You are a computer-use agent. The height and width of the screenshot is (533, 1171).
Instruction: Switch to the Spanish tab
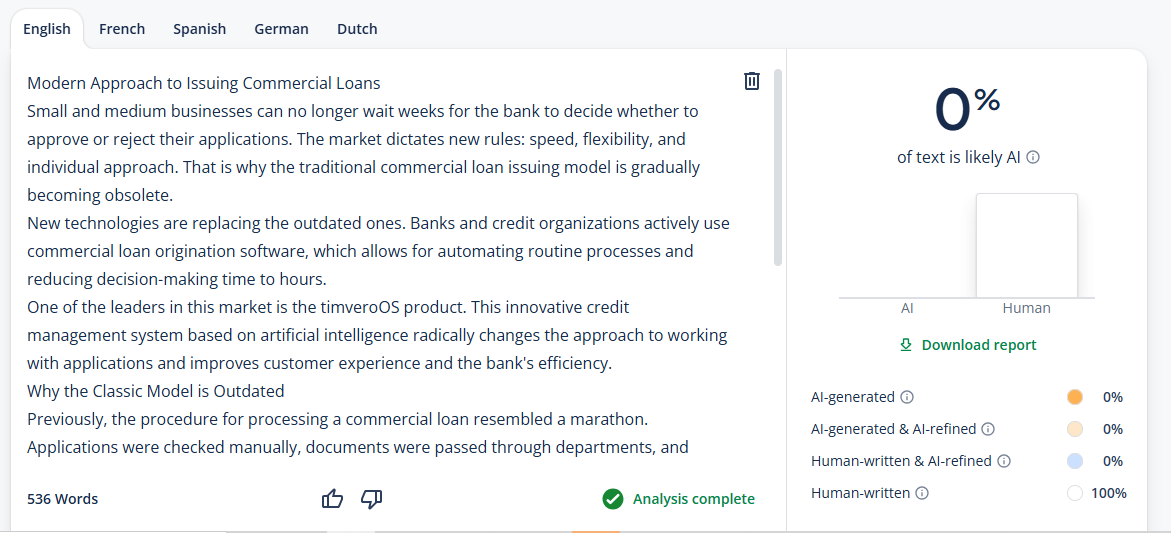coord(199,29)
